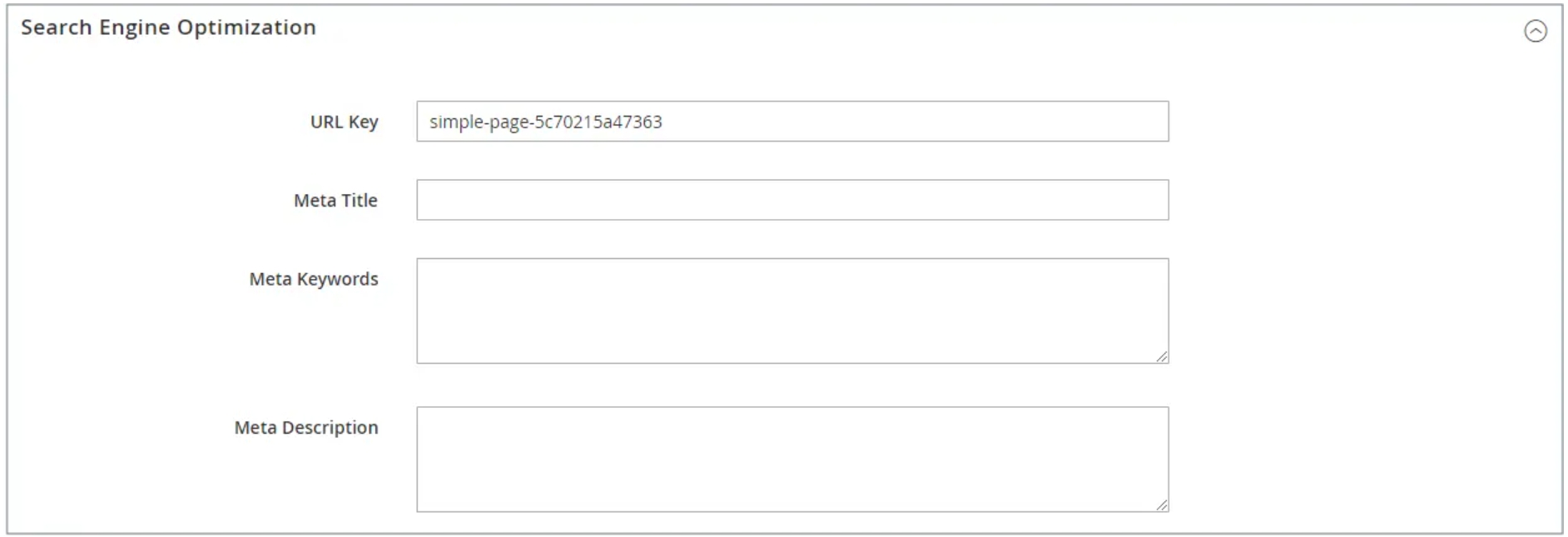Click inside the Meta Description textarea

point(792,459)
